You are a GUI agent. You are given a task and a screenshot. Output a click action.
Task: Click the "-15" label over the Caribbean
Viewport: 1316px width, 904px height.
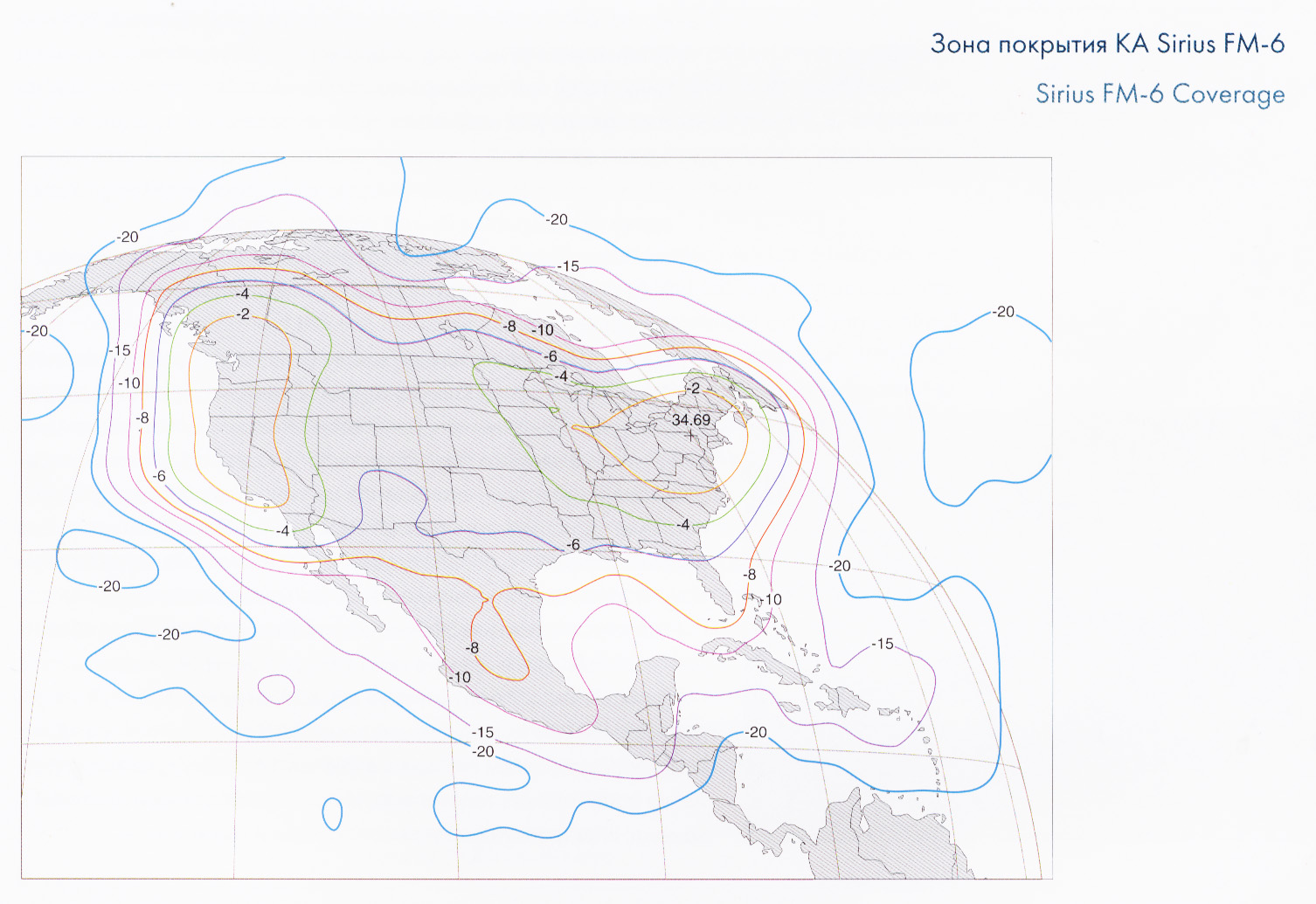[x=883, y=644]
